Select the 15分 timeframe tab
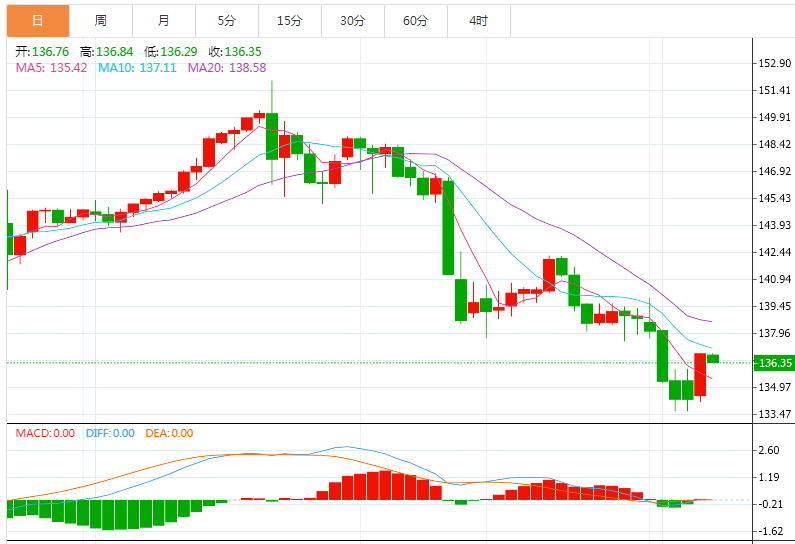 [x=290, y=21]
